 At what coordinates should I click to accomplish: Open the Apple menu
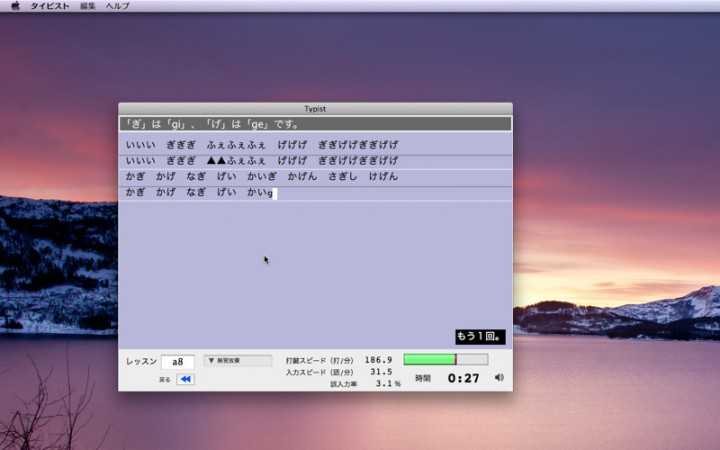pos(15,6)
